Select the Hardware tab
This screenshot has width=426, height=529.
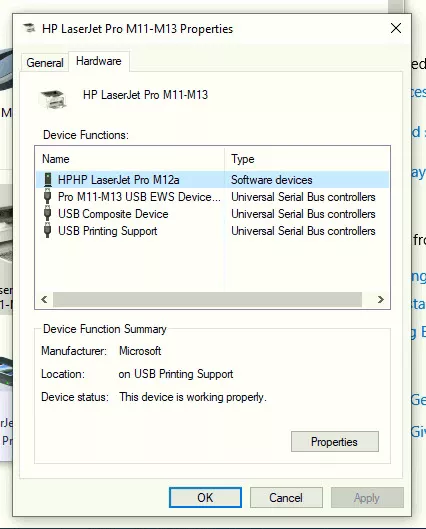tap(99, 61)
